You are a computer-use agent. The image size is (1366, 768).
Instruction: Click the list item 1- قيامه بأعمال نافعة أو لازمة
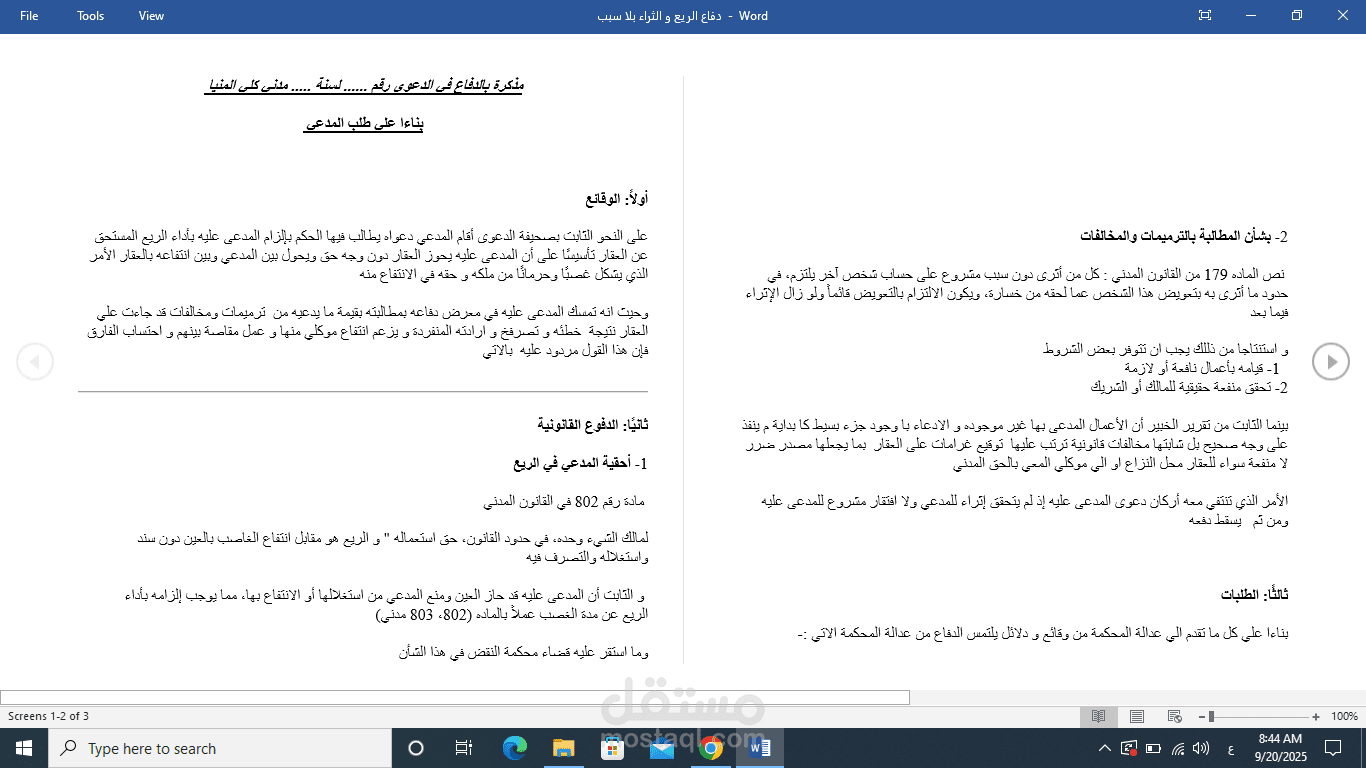[x=1204, y=368]
